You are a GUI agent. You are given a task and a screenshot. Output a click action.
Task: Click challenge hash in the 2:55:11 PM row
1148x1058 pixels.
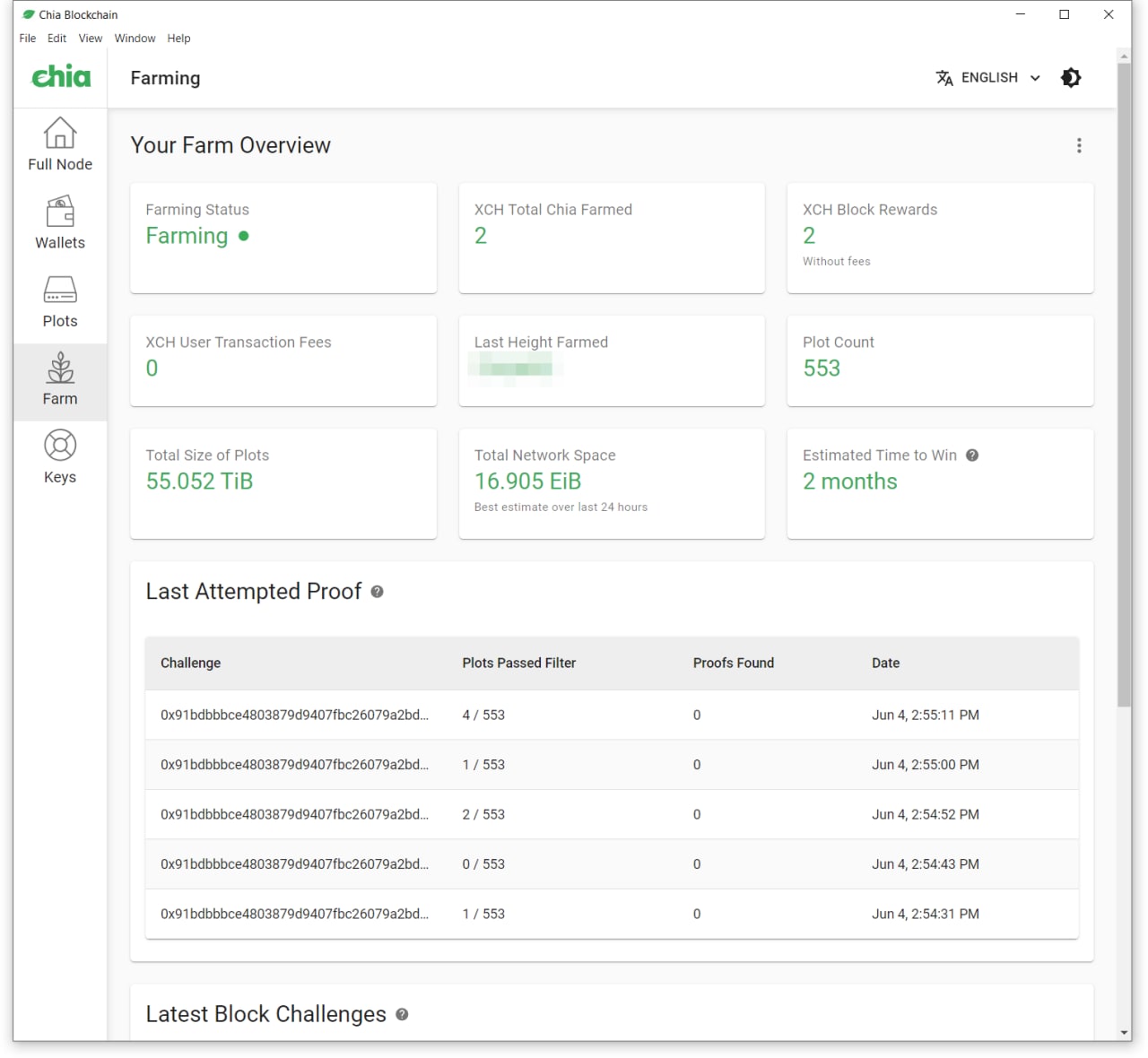pyautogui.click(x=294, y=715)
